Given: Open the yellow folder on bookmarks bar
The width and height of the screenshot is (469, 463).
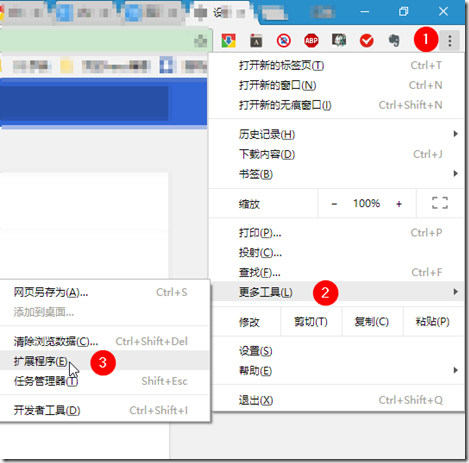Looking at the screenshot, I should (x=67, y=66).
